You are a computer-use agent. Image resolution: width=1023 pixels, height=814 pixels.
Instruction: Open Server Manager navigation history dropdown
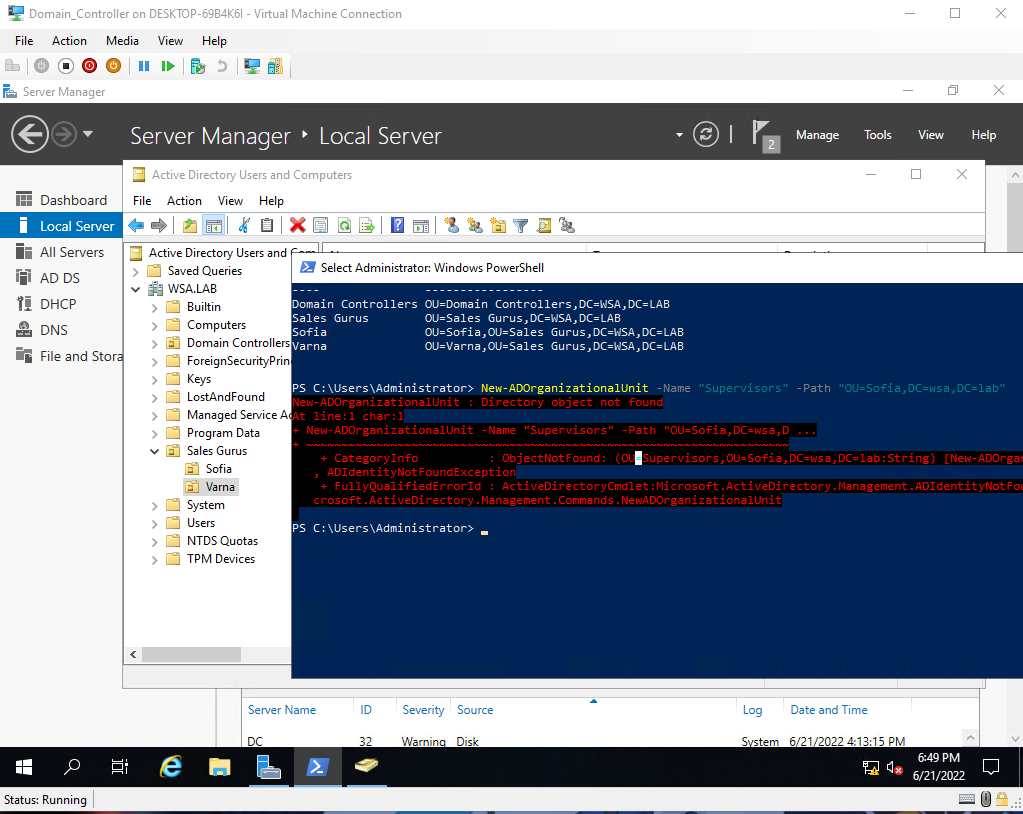[88, 134]
